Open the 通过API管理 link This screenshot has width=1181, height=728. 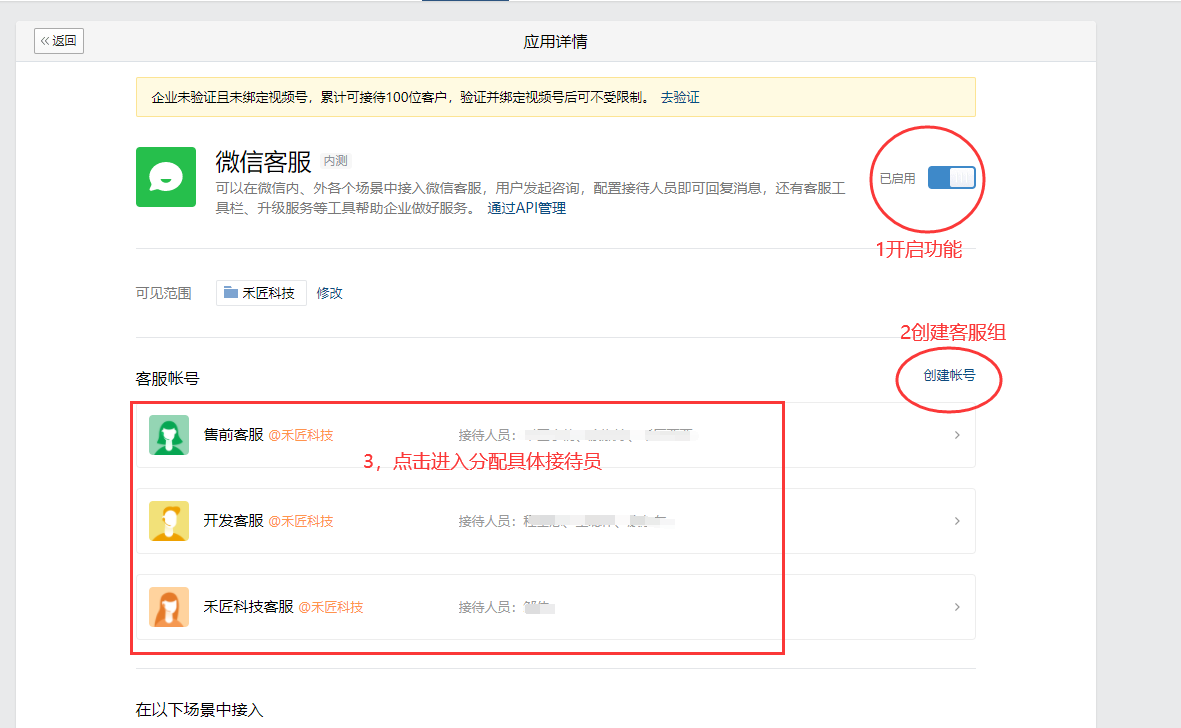pos(526,208)
